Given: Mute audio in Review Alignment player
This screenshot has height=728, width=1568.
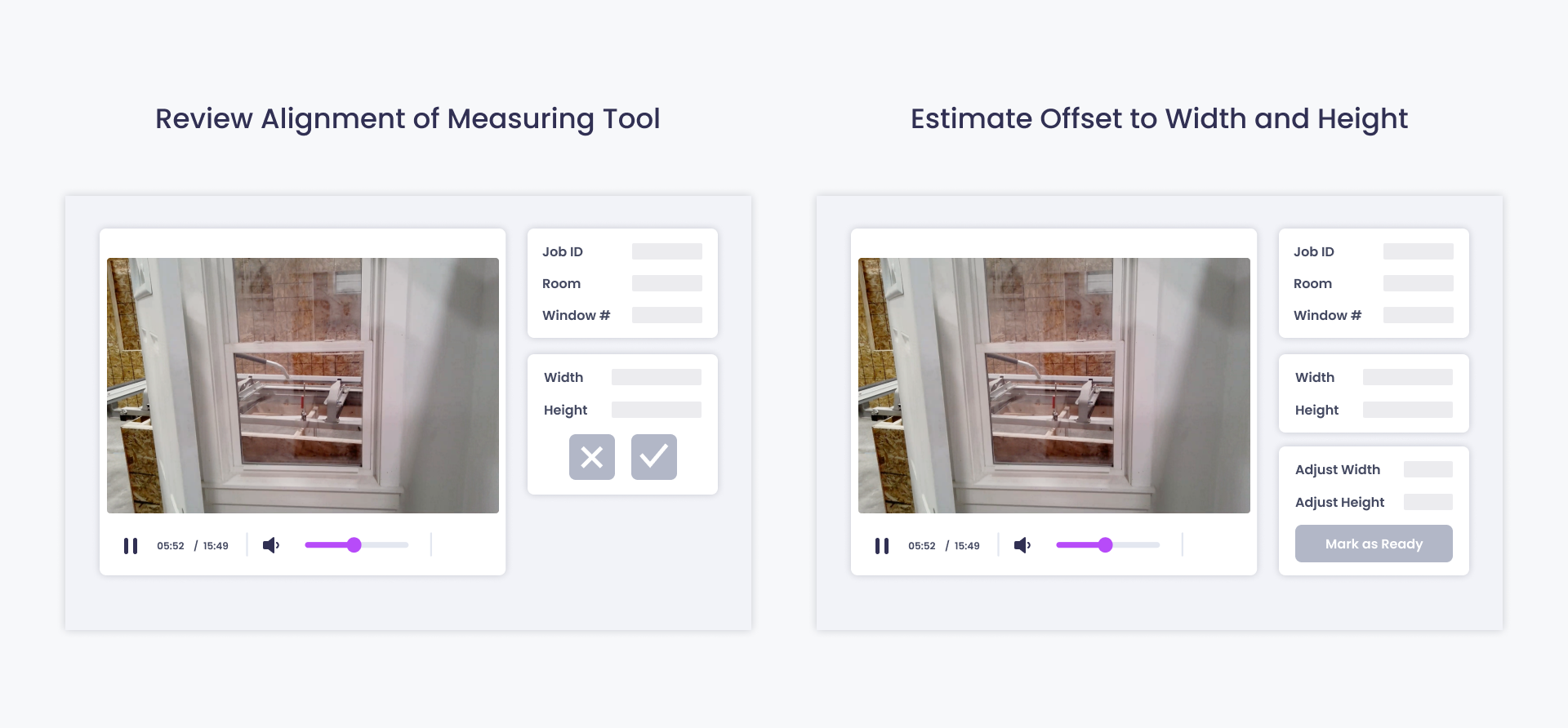Looking at the screenshot, I should (x=271, y=545).
